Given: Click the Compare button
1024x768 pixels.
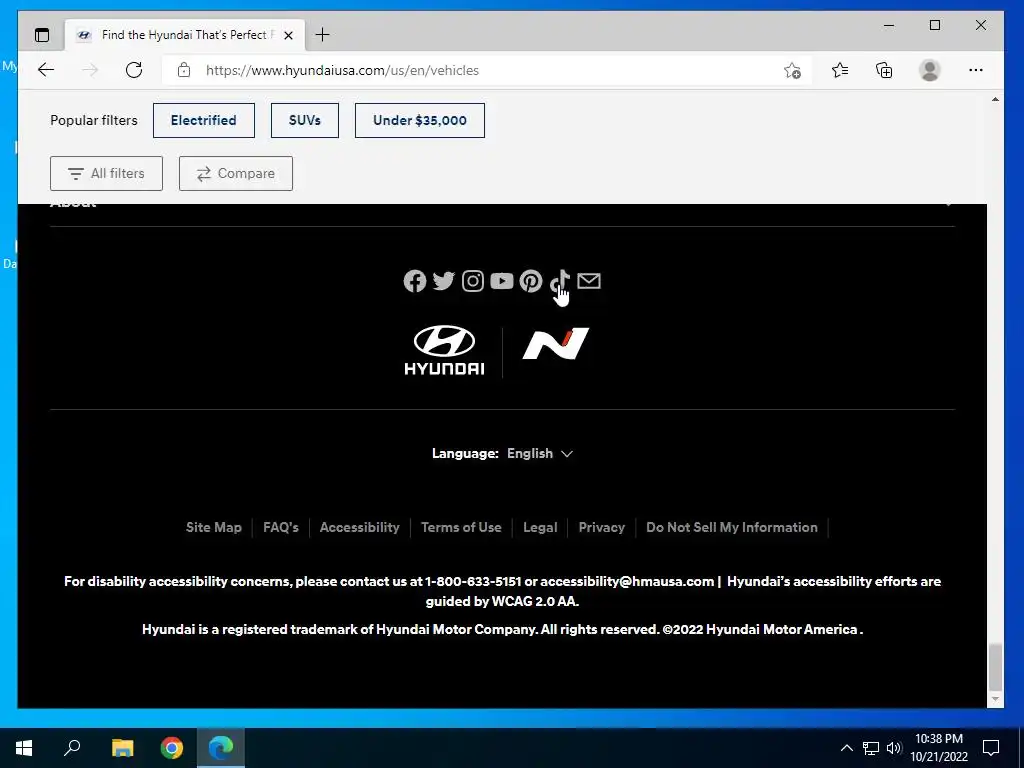Looking at the screenshot, I should coord(236,173).
